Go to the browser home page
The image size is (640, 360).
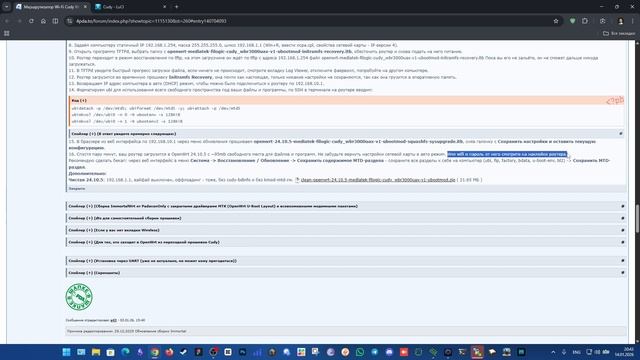(43, 21)
